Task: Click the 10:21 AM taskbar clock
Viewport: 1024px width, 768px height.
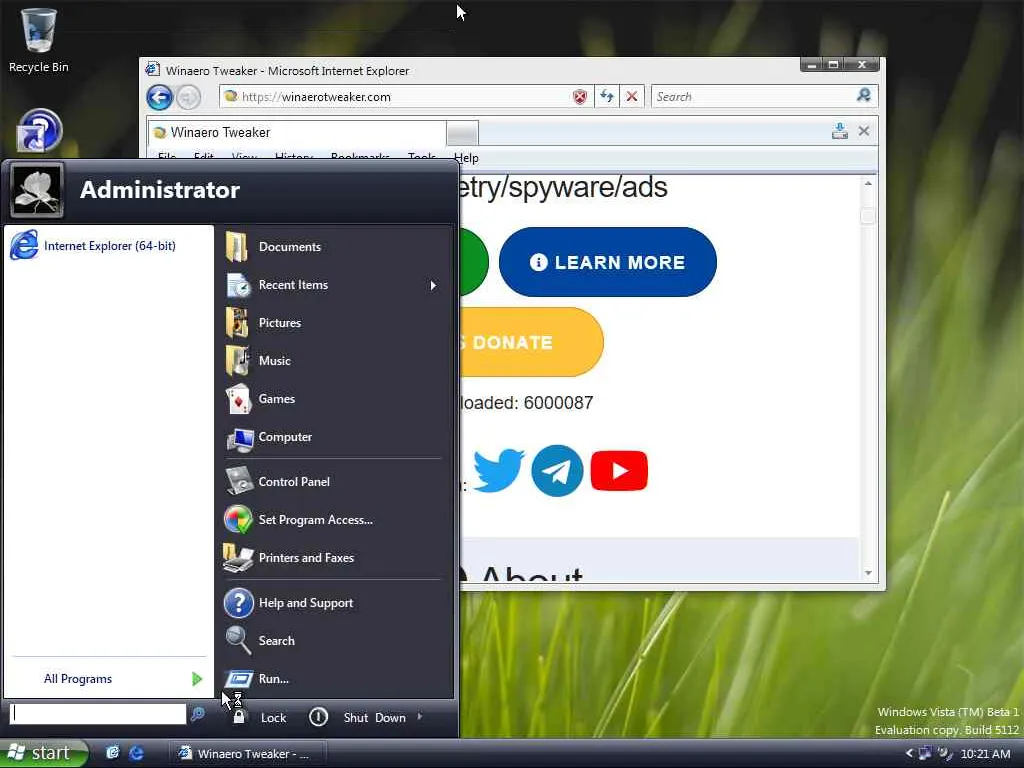Action: point(985,754)
